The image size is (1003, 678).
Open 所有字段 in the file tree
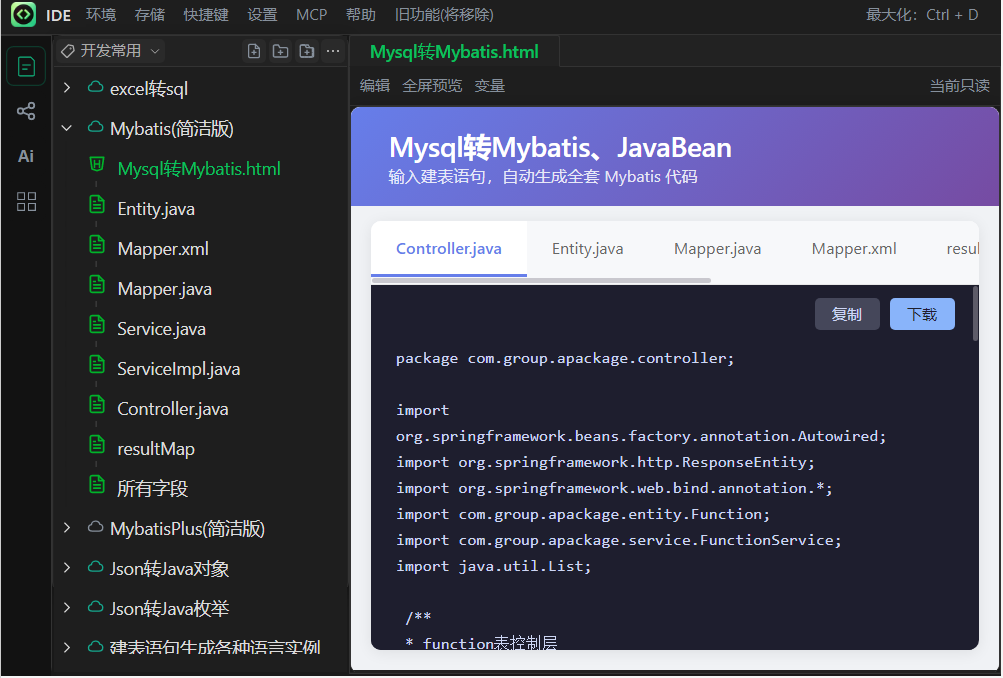(x=152, y=489)
